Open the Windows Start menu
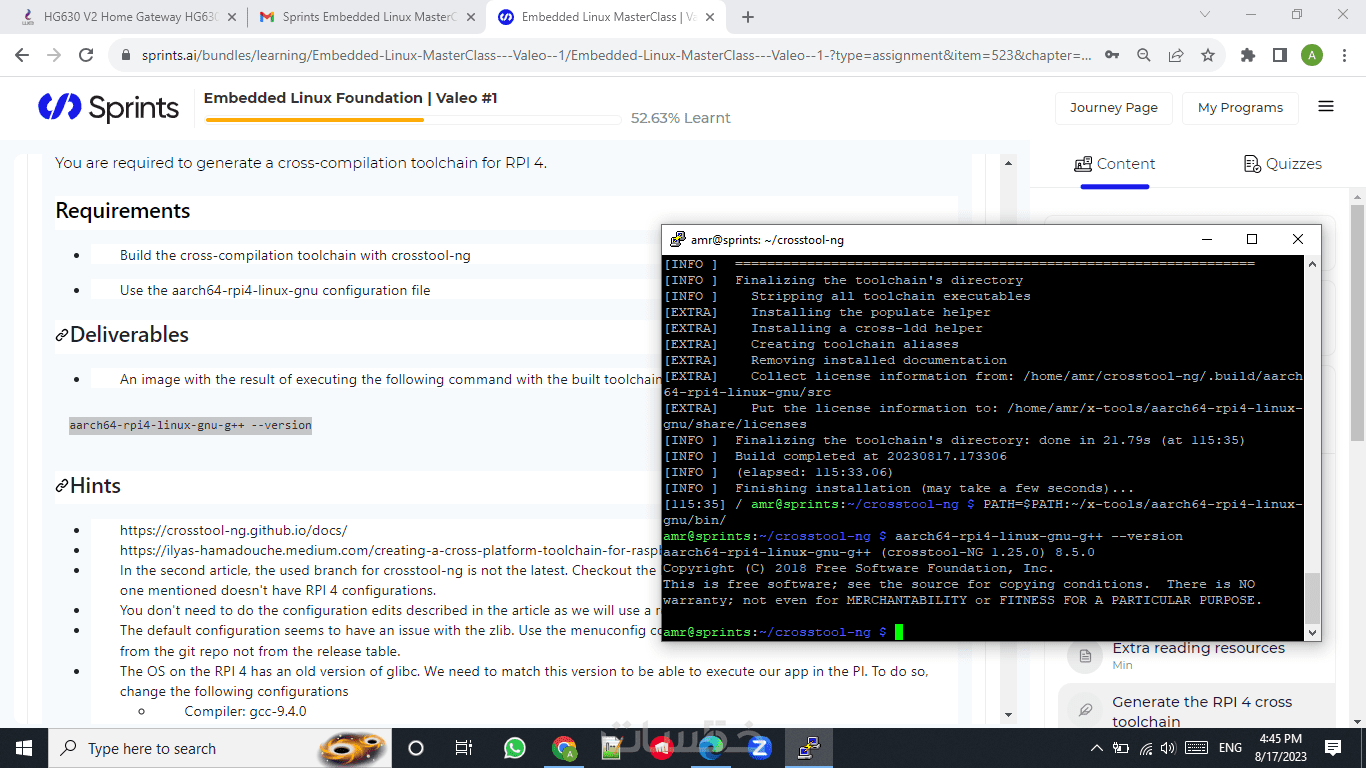 pyautogui.click(x=24, y=748)
